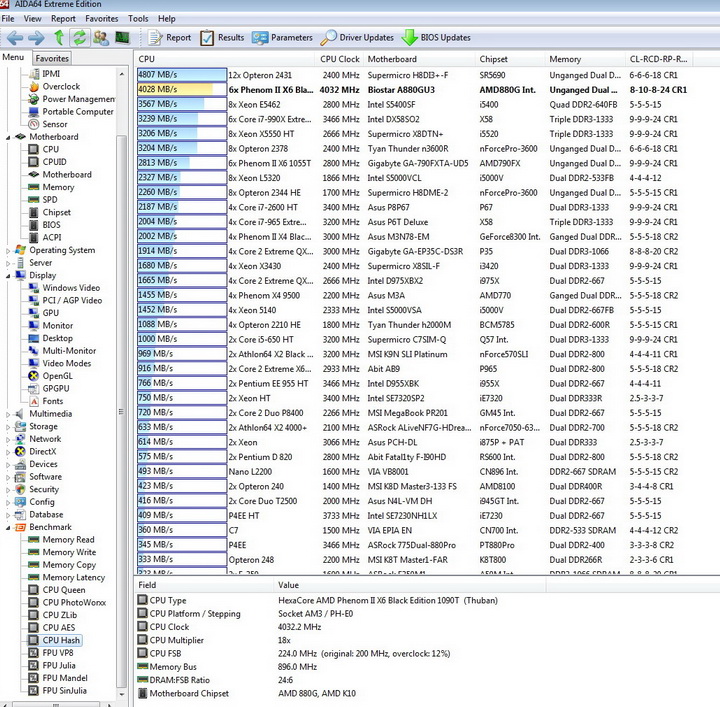Expand the Server tree node
This screenshot has width=720, height=707.
[x=8, y=263]
